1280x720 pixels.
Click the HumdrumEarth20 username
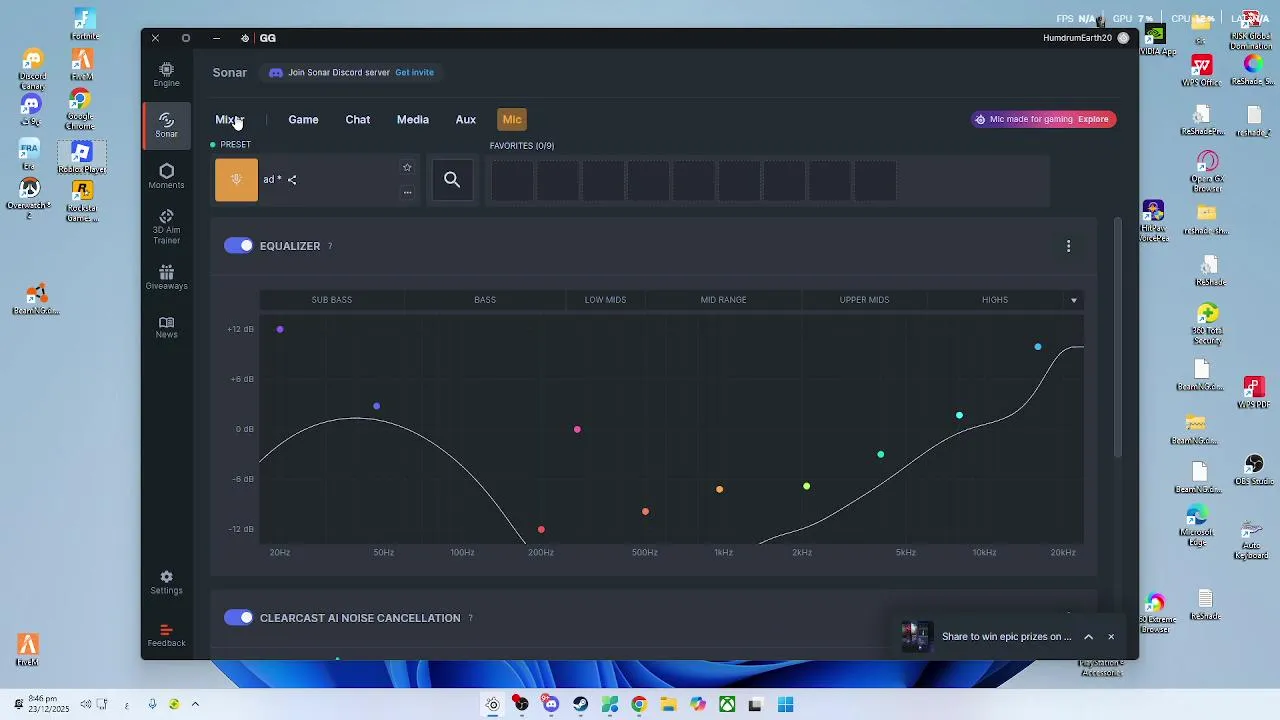coord(1077,38)
